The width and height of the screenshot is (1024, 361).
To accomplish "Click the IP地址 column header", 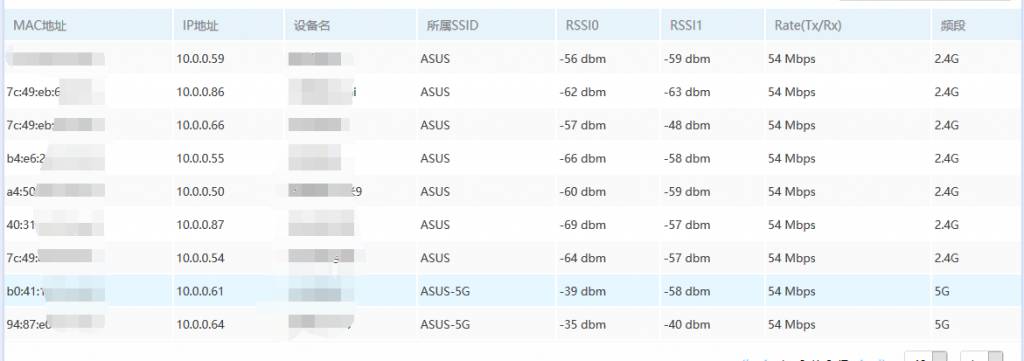I will 200,26.
